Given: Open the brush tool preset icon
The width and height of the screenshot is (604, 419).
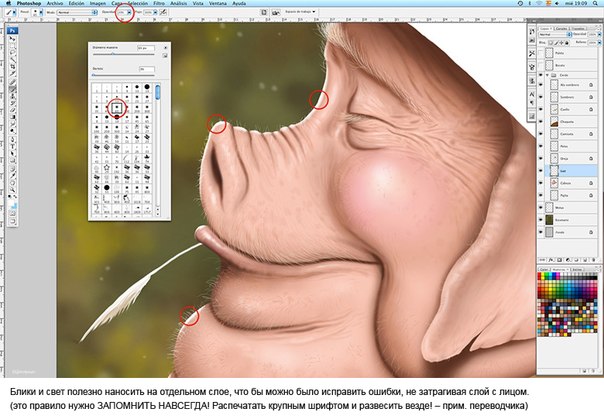Looking at the screenshot, I should (8, 12).
